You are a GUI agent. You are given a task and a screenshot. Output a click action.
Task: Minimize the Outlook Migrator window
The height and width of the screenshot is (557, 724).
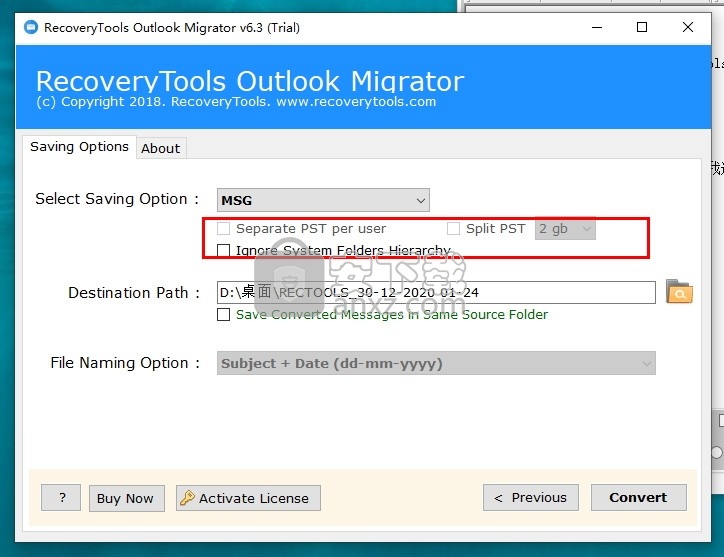pos(597,28)
